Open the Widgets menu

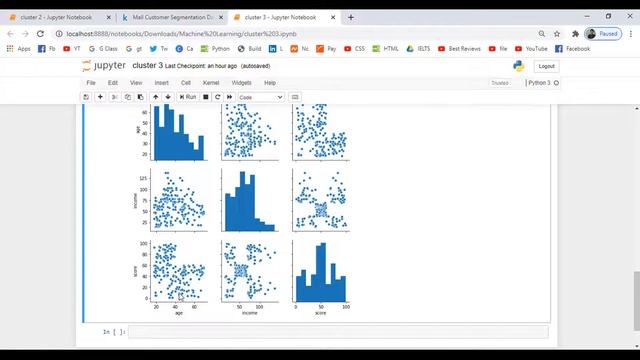coord(241,83)
